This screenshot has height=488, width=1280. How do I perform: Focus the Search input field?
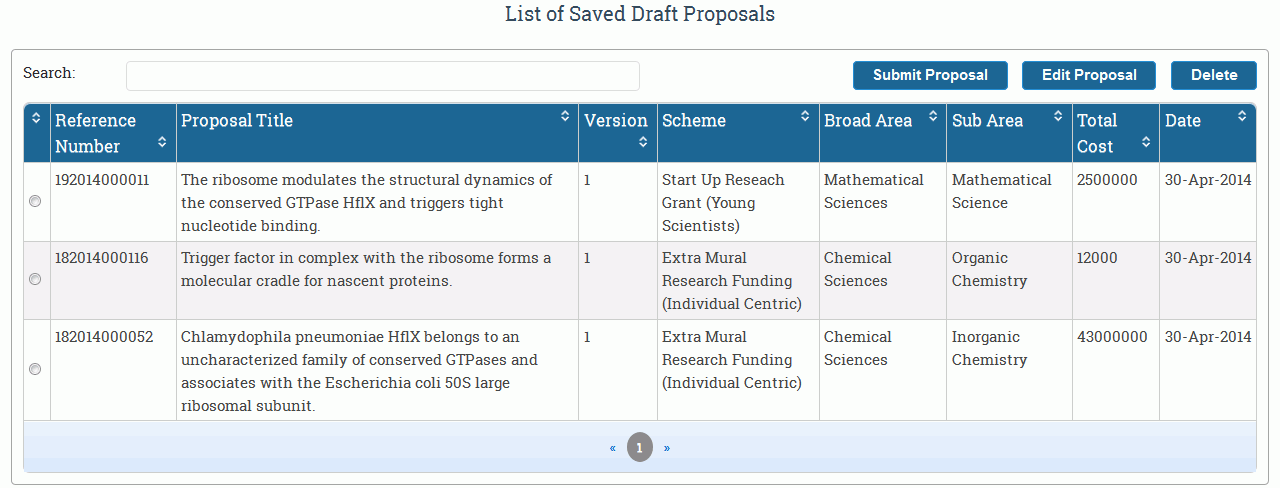pyautogui.click(x=382, y=76)
